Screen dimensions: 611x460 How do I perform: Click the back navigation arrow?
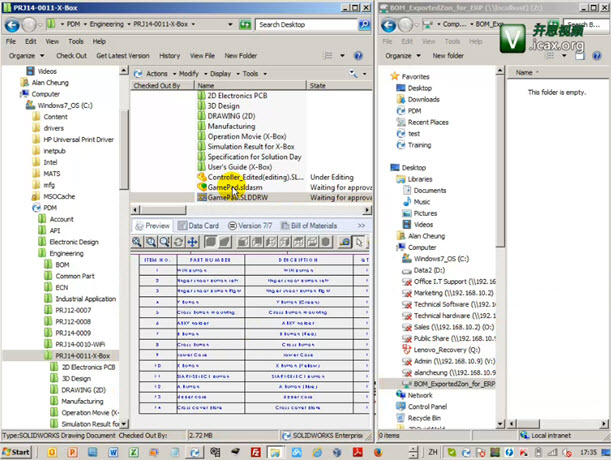point(12,24)
